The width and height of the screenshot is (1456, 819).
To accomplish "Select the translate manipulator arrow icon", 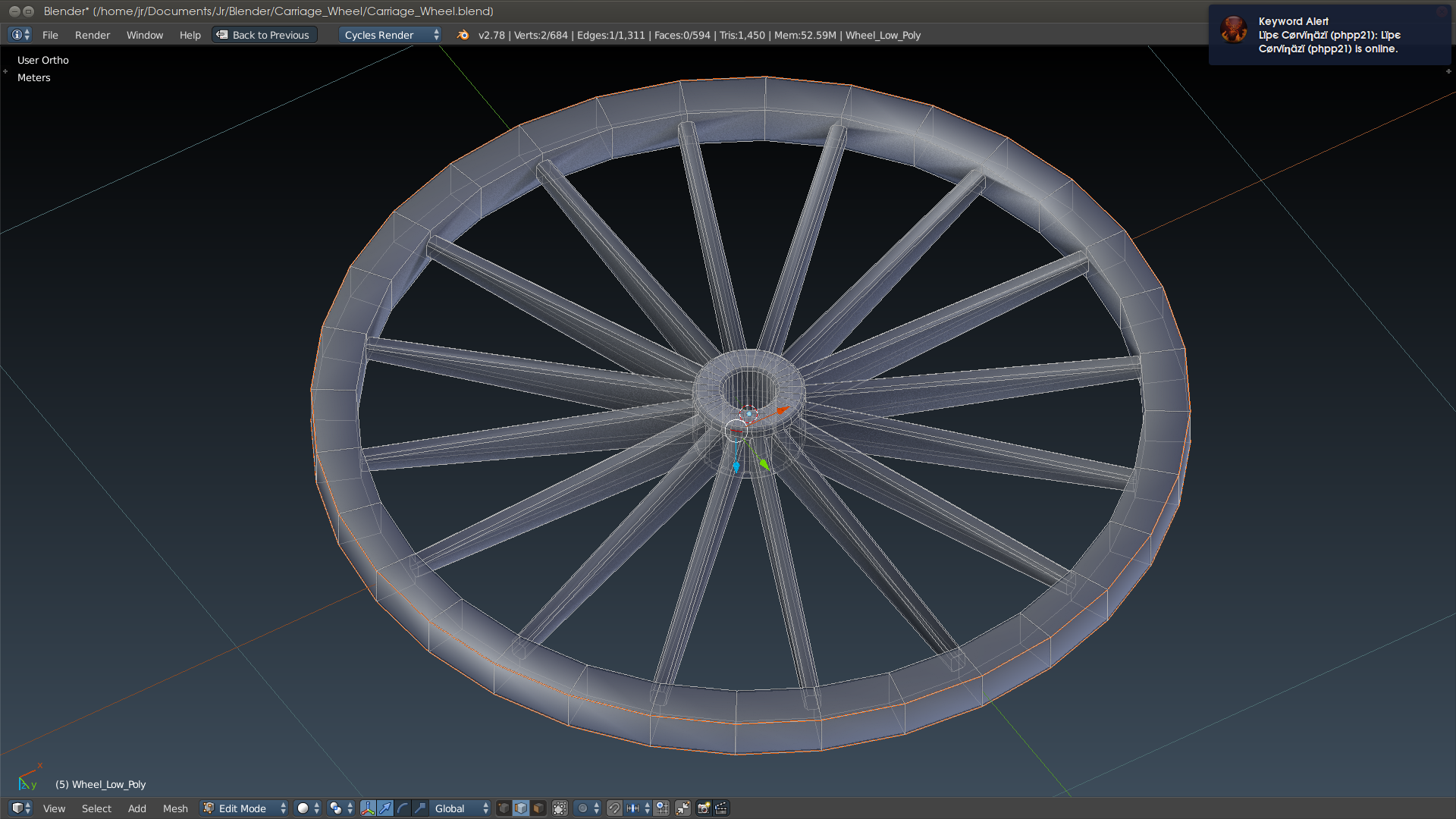I will [x=385, y=808].
